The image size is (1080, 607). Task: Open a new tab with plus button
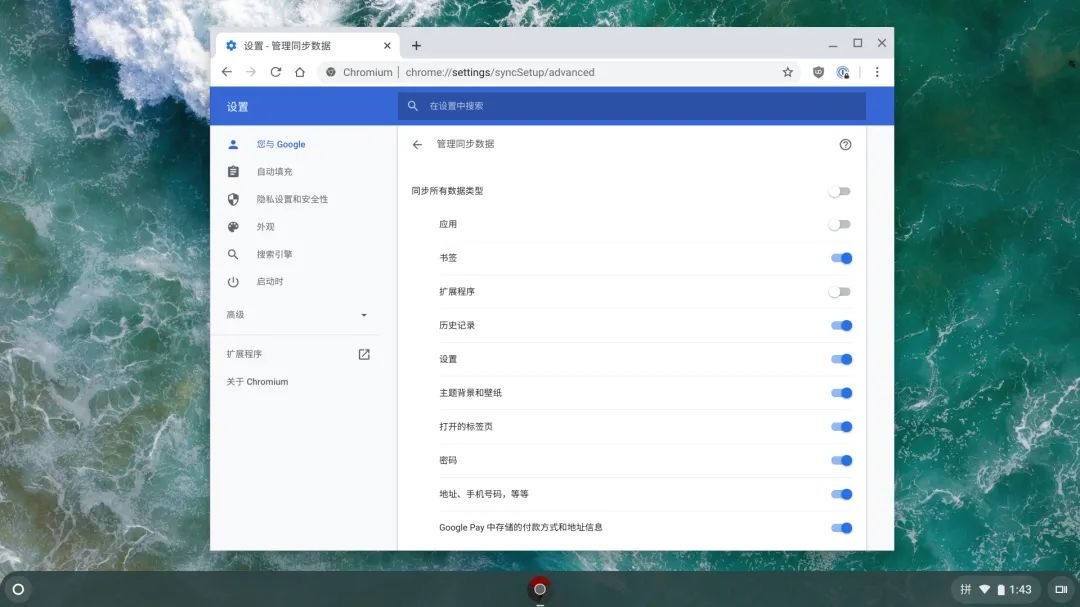click(x=416, y=45)
